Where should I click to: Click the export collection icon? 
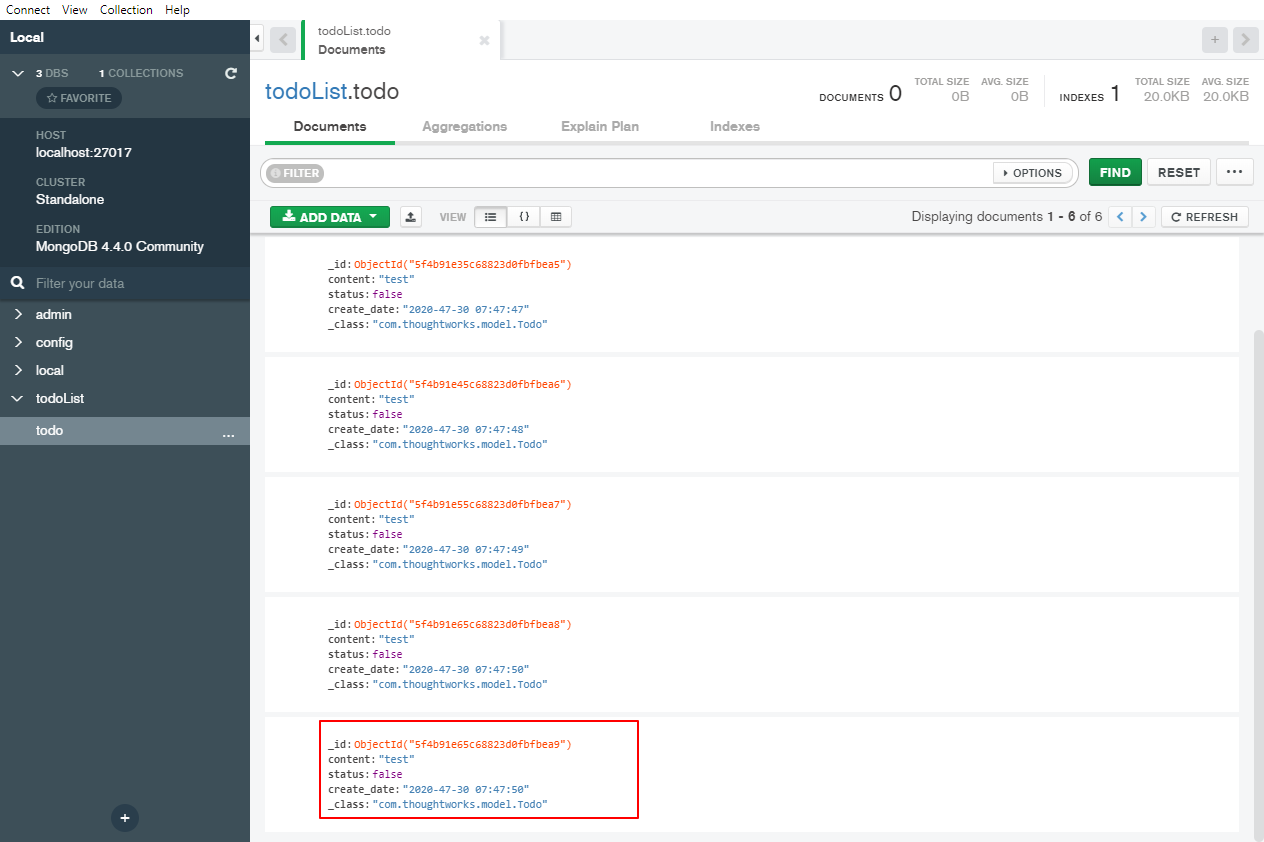coord(410,216)
